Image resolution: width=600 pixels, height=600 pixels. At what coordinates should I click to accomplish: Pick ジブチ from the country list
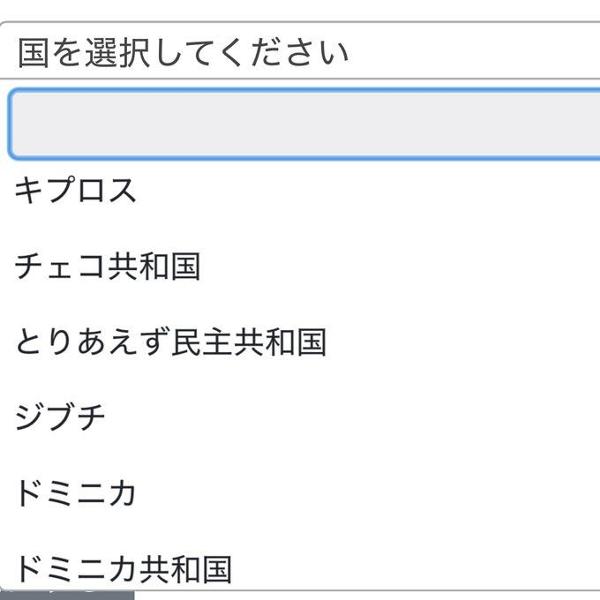coord(60,418)
